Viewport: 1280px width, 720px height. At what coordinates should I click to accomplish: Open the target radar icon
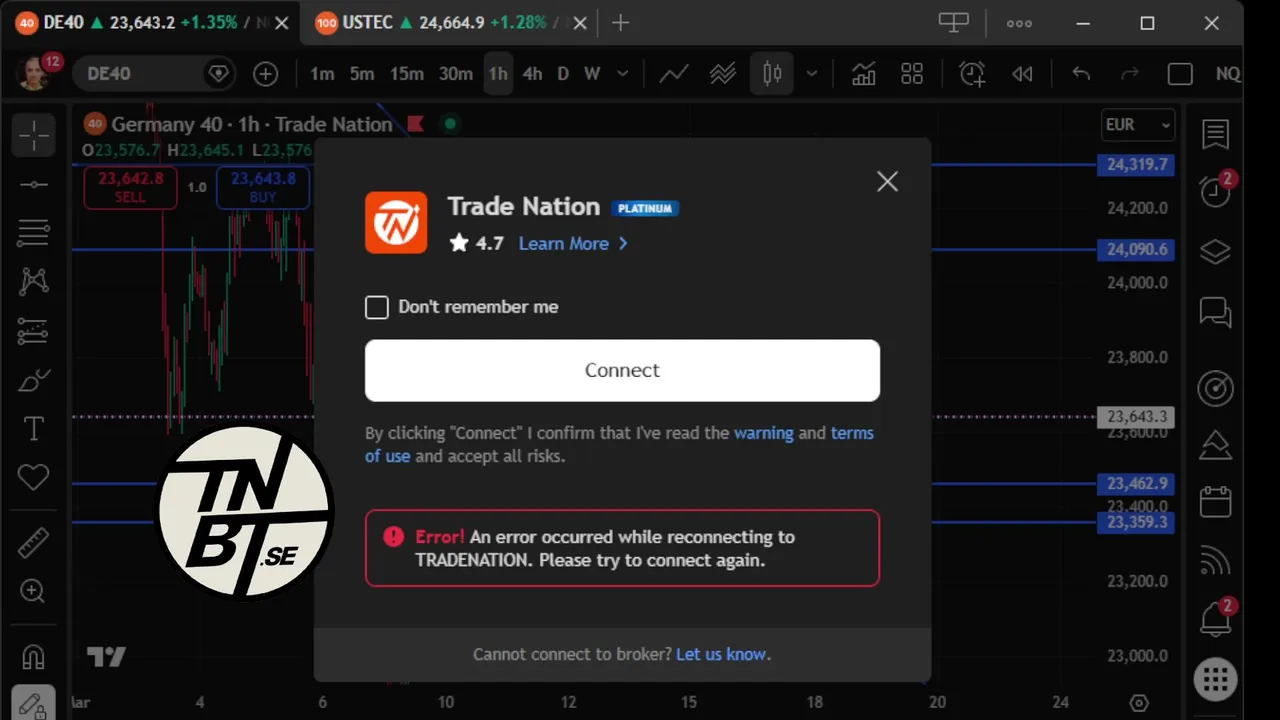click(x=1215, y=389)
